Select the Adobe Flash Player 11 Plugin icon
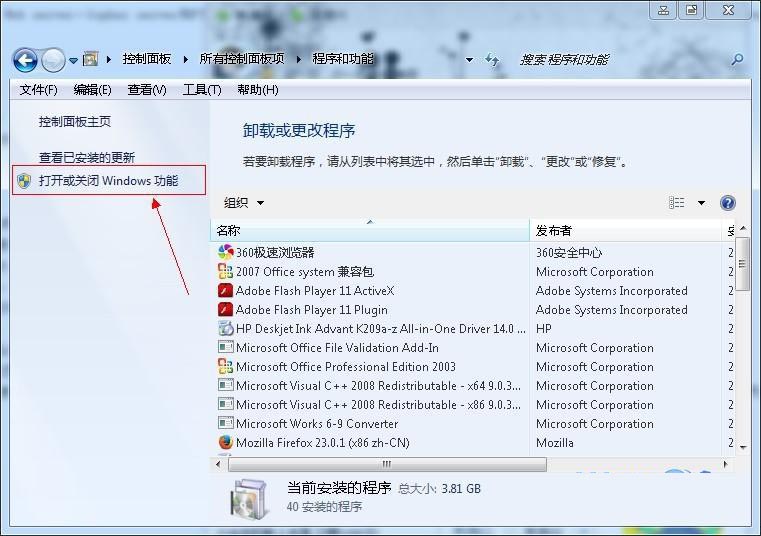Viewport: 761px width, 536px height. point(226,309)
